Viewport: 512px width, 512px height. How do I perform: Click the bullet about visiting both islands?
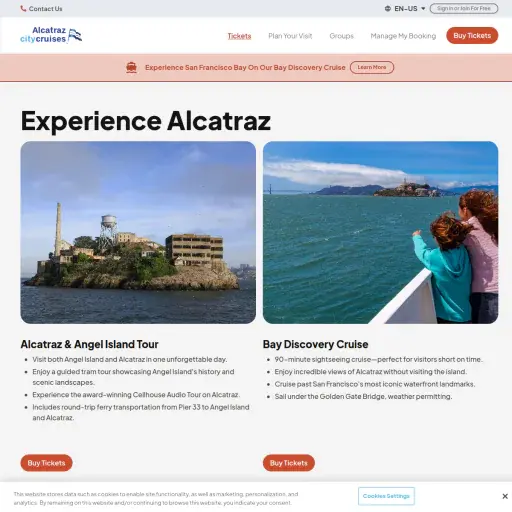(130, 359)
